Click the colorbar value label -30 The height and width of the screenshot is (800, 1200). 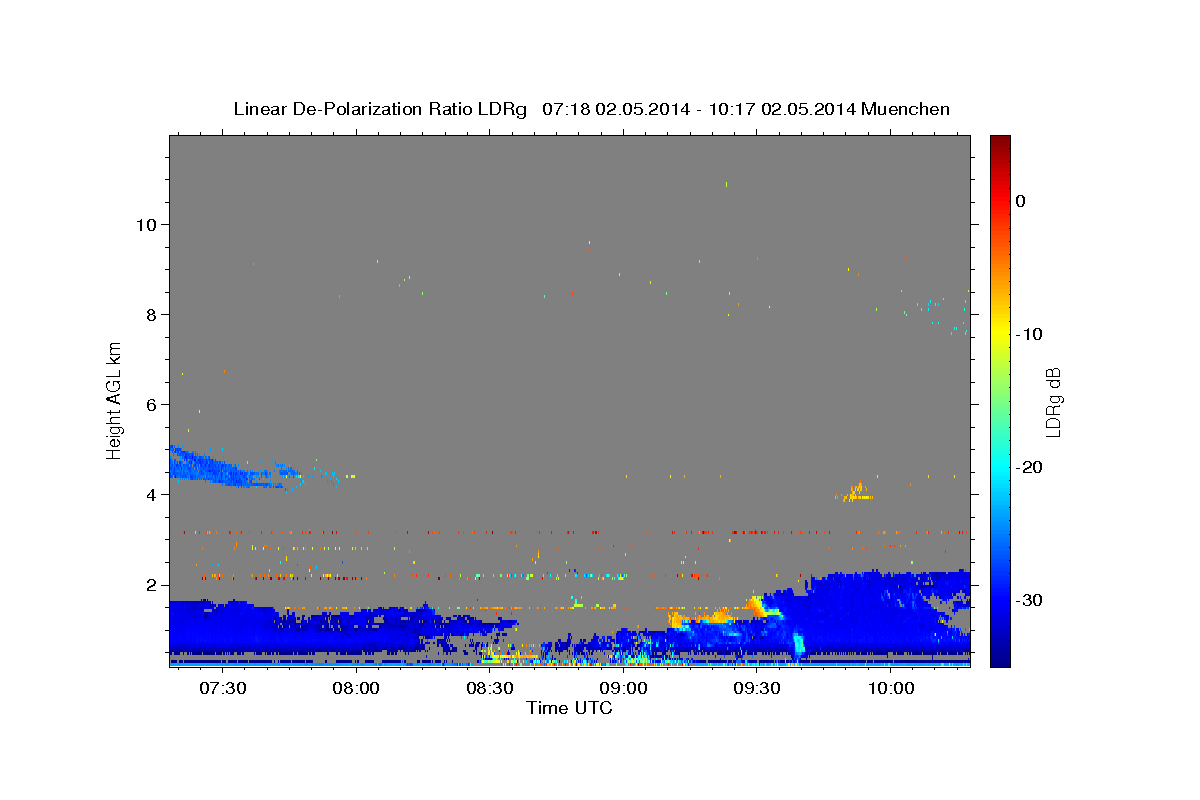pos(1029,600)
